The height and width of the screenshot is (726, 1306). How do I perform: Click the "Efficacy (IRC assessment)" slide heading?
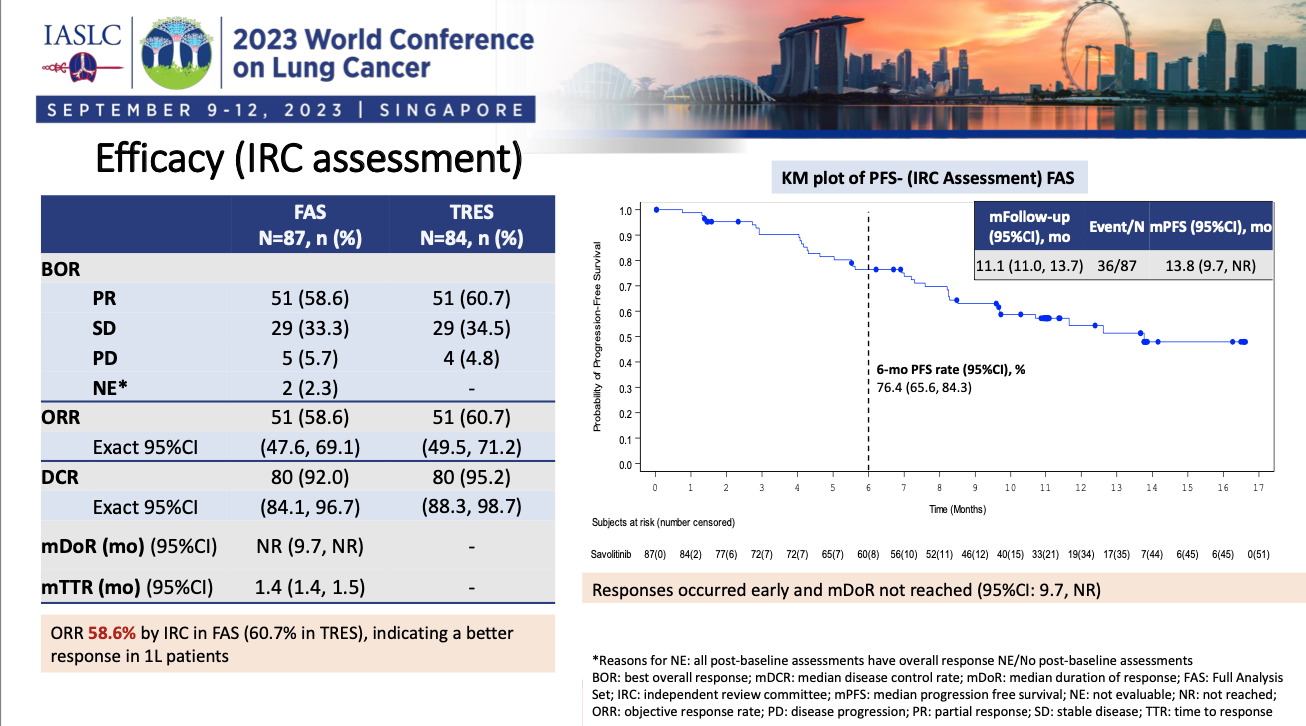308,160
